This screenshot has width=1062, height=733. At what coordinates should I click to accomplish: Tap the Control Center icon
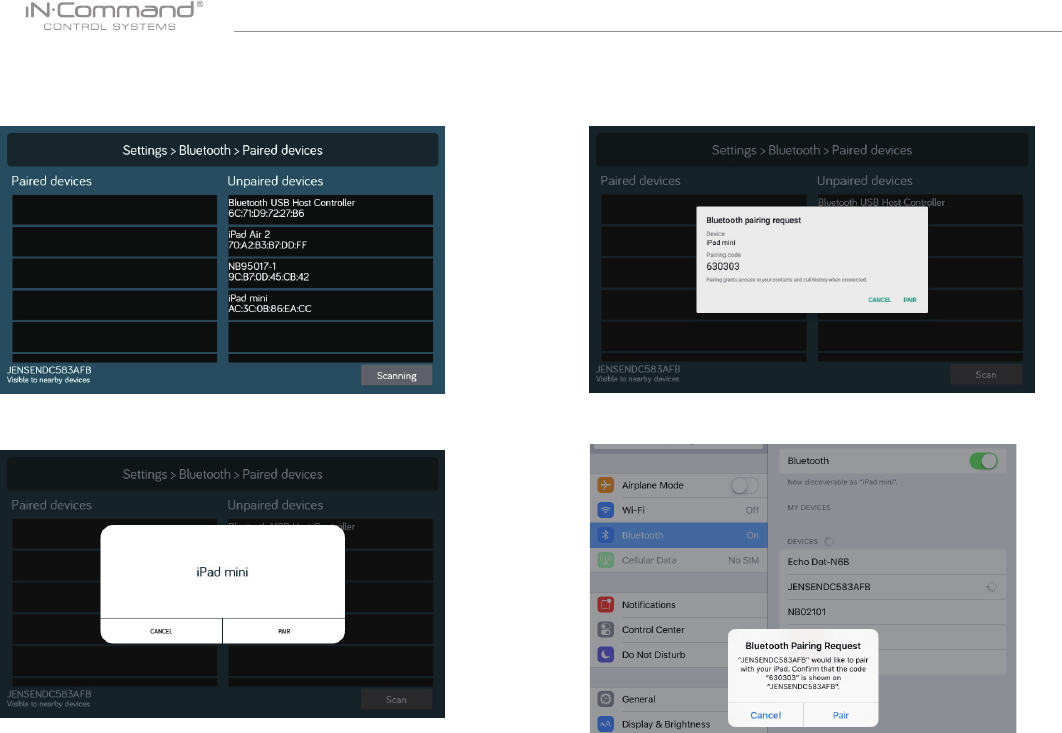coord(606,629)
